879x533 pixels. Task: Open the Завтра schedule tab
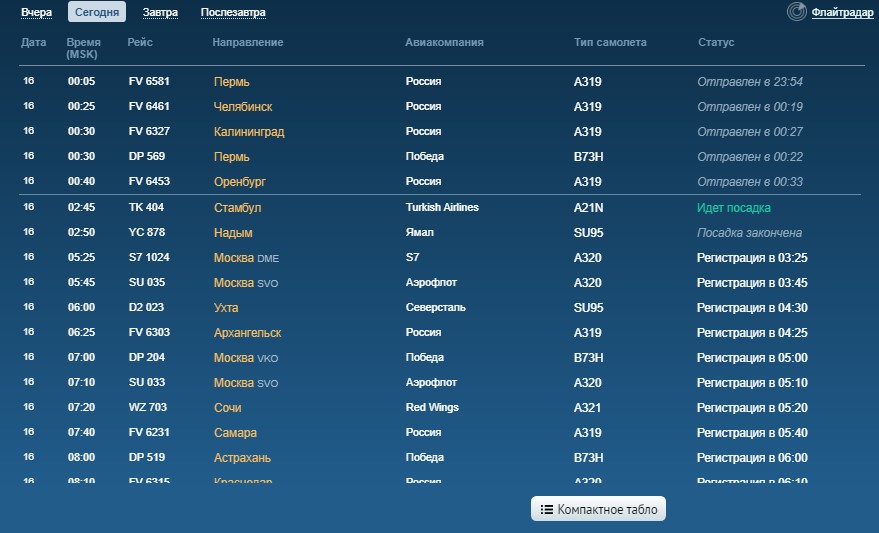tap(160, 12)
